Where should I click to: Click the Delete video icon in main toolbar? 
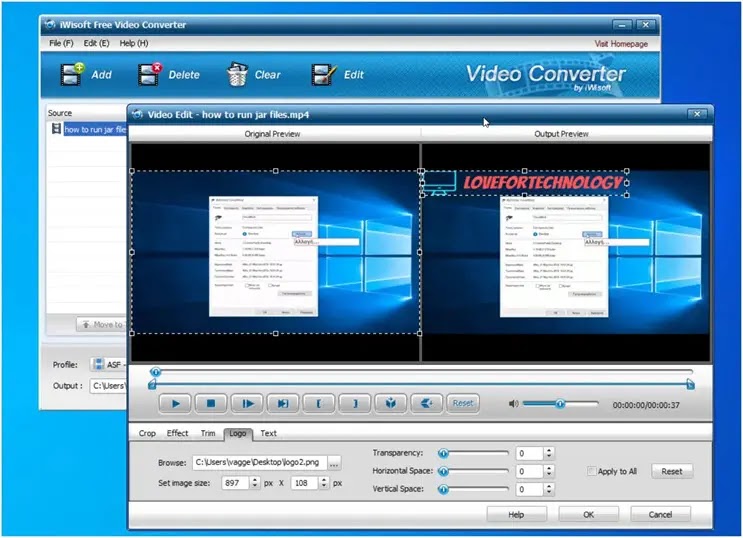pos(150,74)
